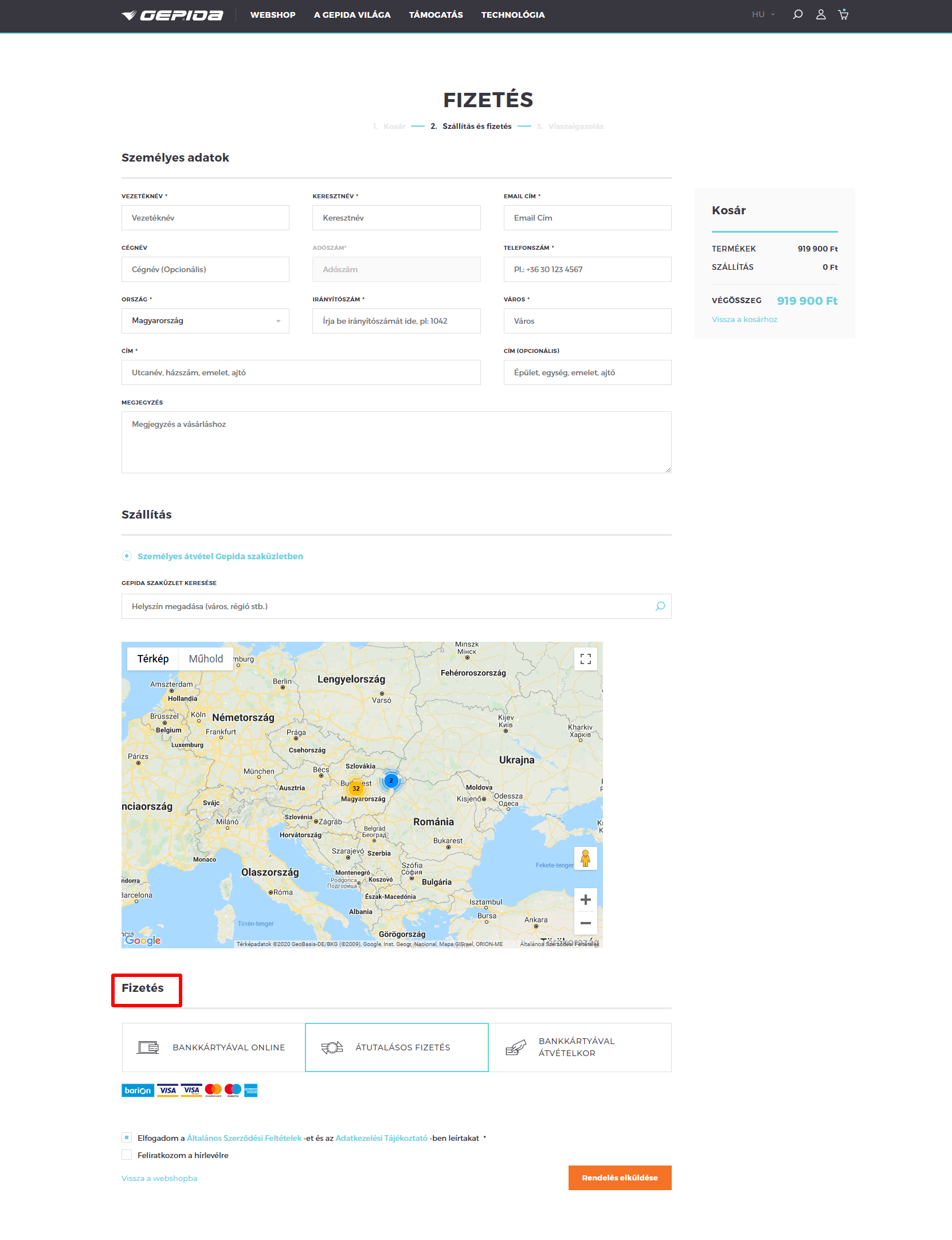Focus the Megjegyzés notes textarea
The height and width of the screenshot is (1240, 952).
(397, 442)
